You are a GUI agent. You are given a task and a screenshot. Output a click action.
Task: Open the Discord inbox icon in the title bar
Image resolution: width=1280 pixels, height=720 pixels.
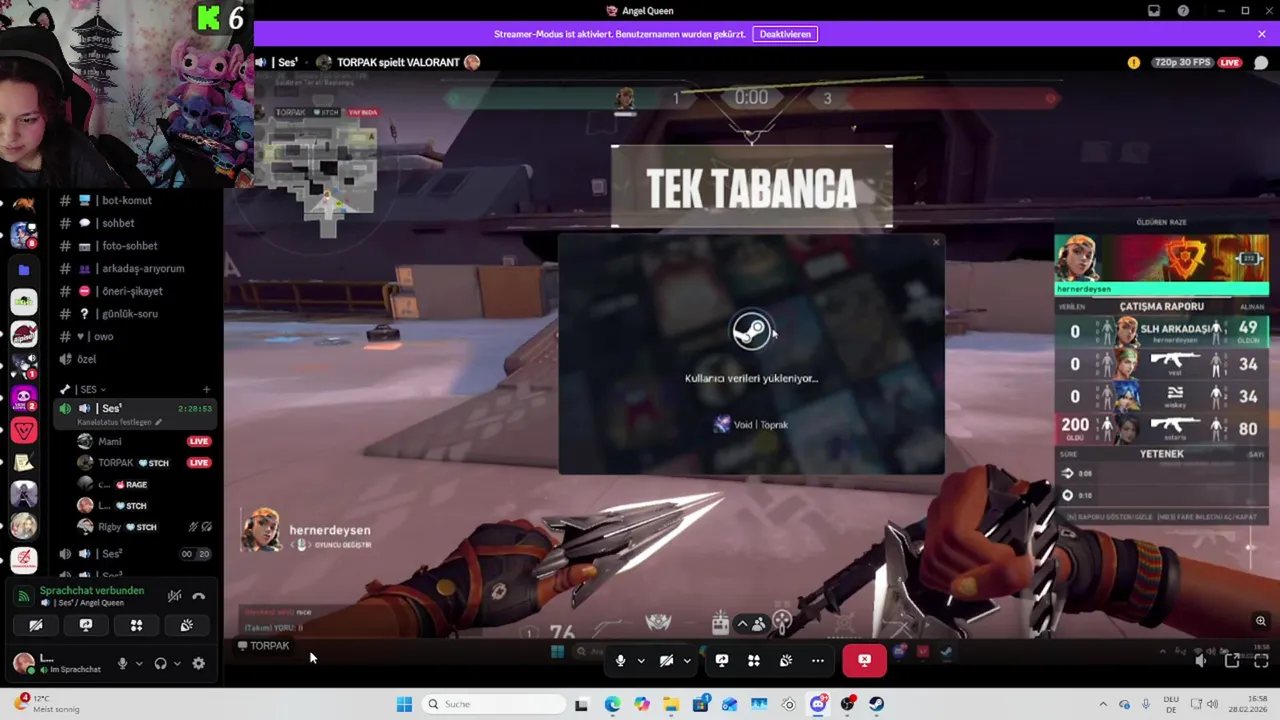pyautogui.click(x=1154, y=11)
